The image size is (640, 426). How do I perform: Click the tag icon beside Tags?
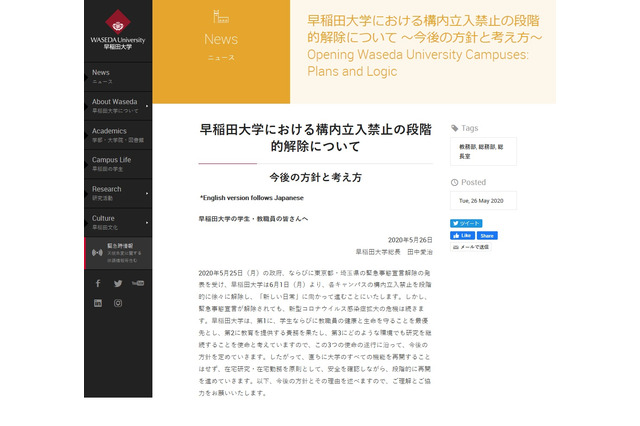(455, 128)
